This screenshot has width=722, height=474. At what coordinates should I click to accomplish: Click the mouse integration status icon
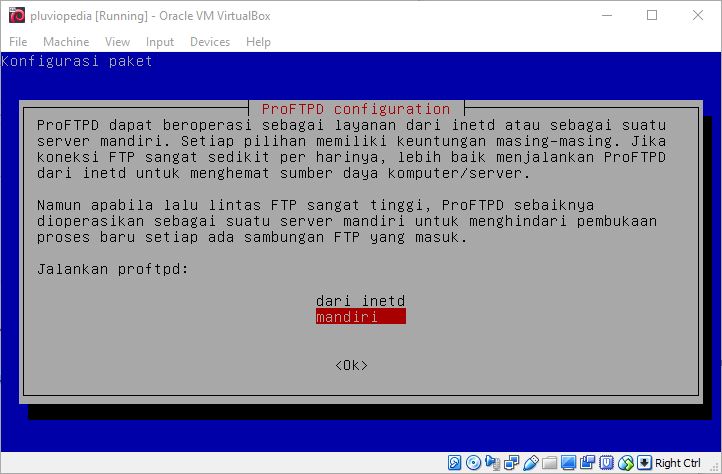[x=626, y=463]
